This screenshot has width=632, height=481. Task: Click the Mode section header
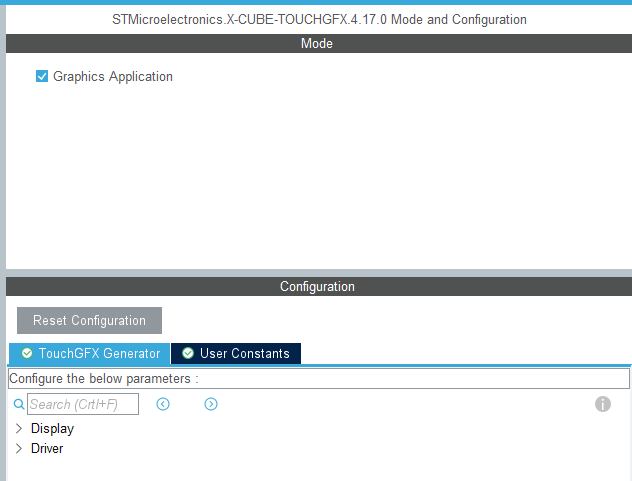coord(319,44)
